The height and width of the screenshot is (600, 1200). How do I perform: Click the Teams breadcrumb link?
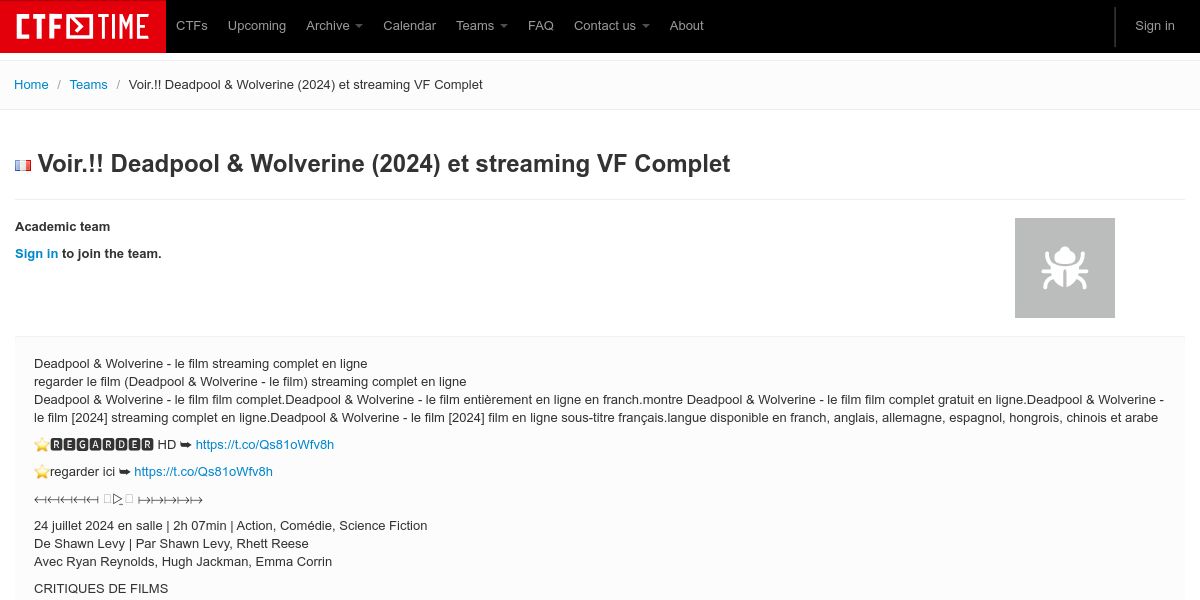[x=88, y=85]
